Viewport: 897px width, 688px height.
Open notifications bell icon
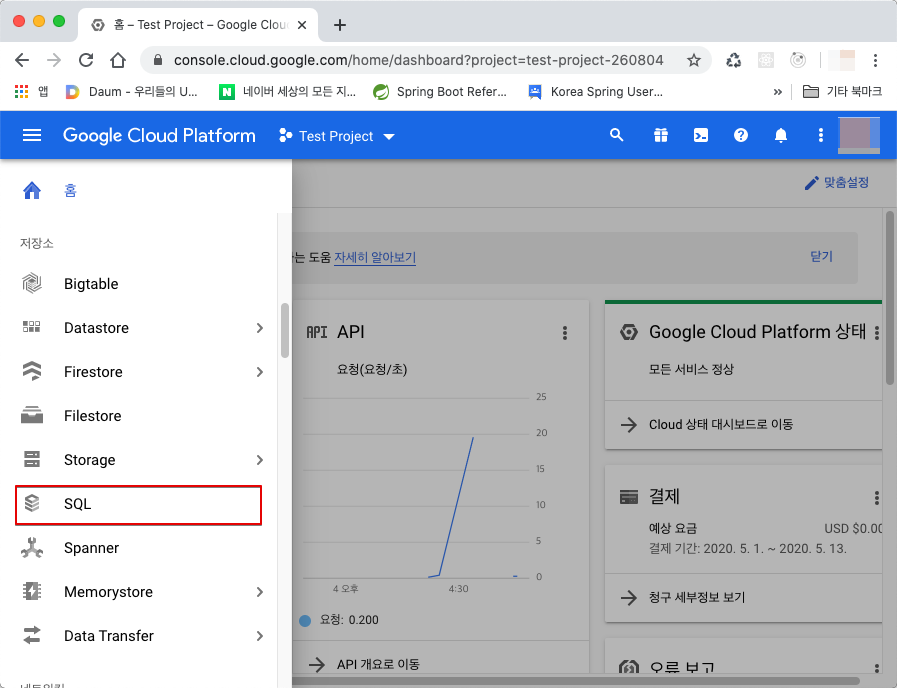coord(781,135)
